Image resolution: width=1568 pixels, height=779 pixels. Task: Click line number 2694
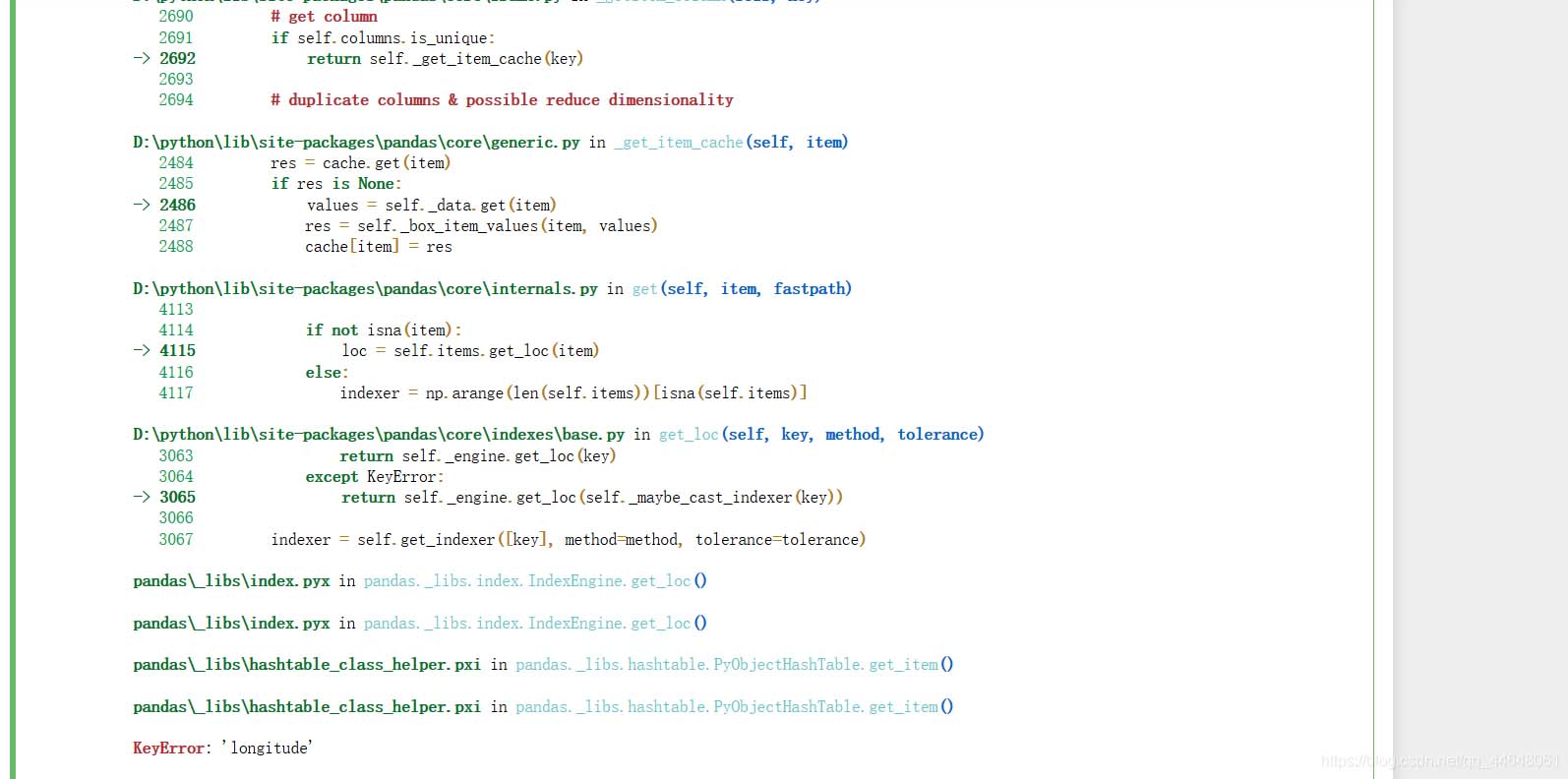click(176, 100)
